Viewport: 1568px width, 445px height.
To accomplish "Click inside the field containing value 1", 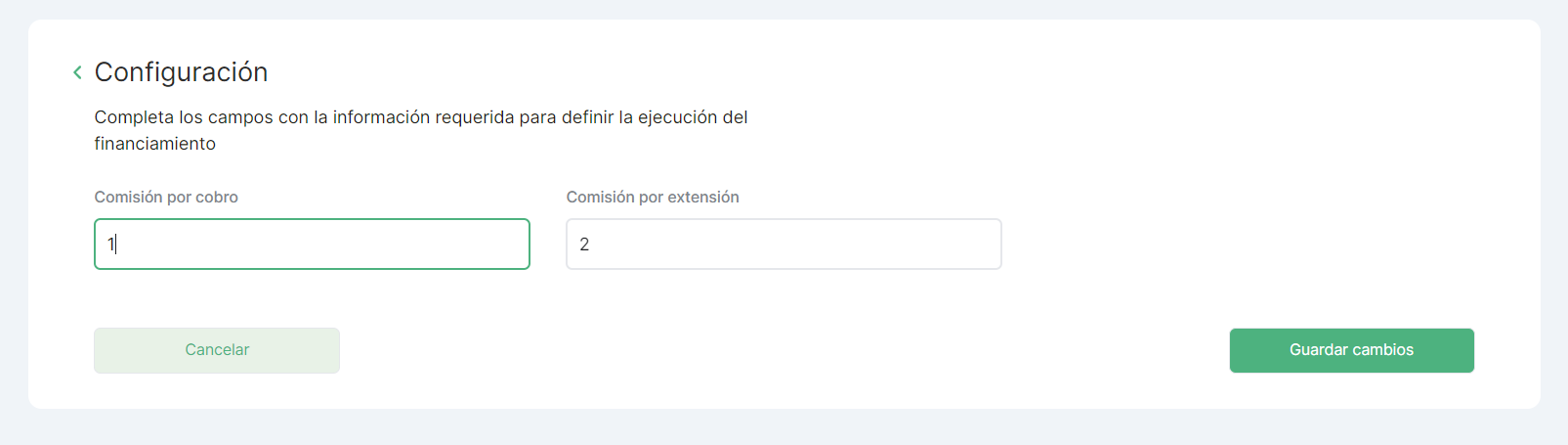I will click(x=312, y=244).
